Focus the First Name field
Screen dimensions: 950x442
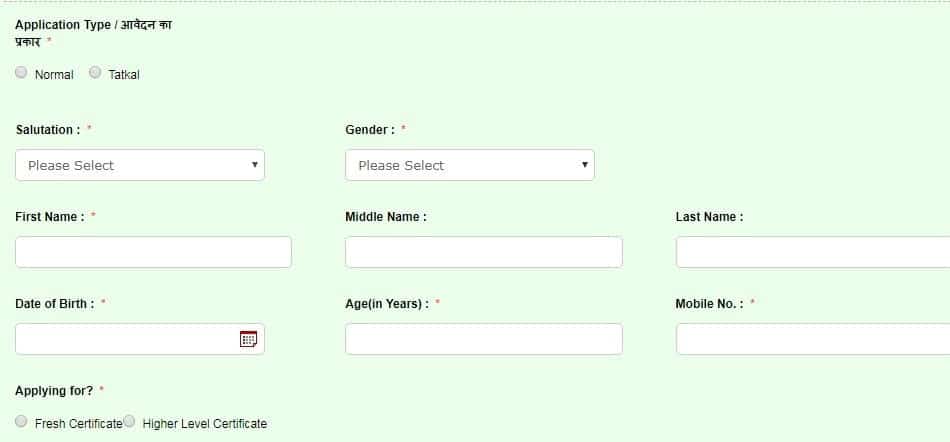153,252
